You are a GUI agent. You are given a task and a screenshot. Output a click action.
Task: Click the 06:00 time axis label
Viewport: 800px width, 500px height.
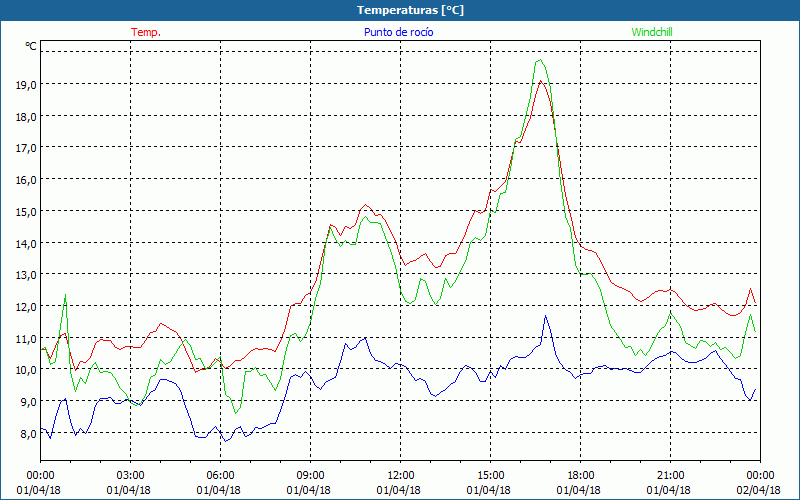click(220, 476)
